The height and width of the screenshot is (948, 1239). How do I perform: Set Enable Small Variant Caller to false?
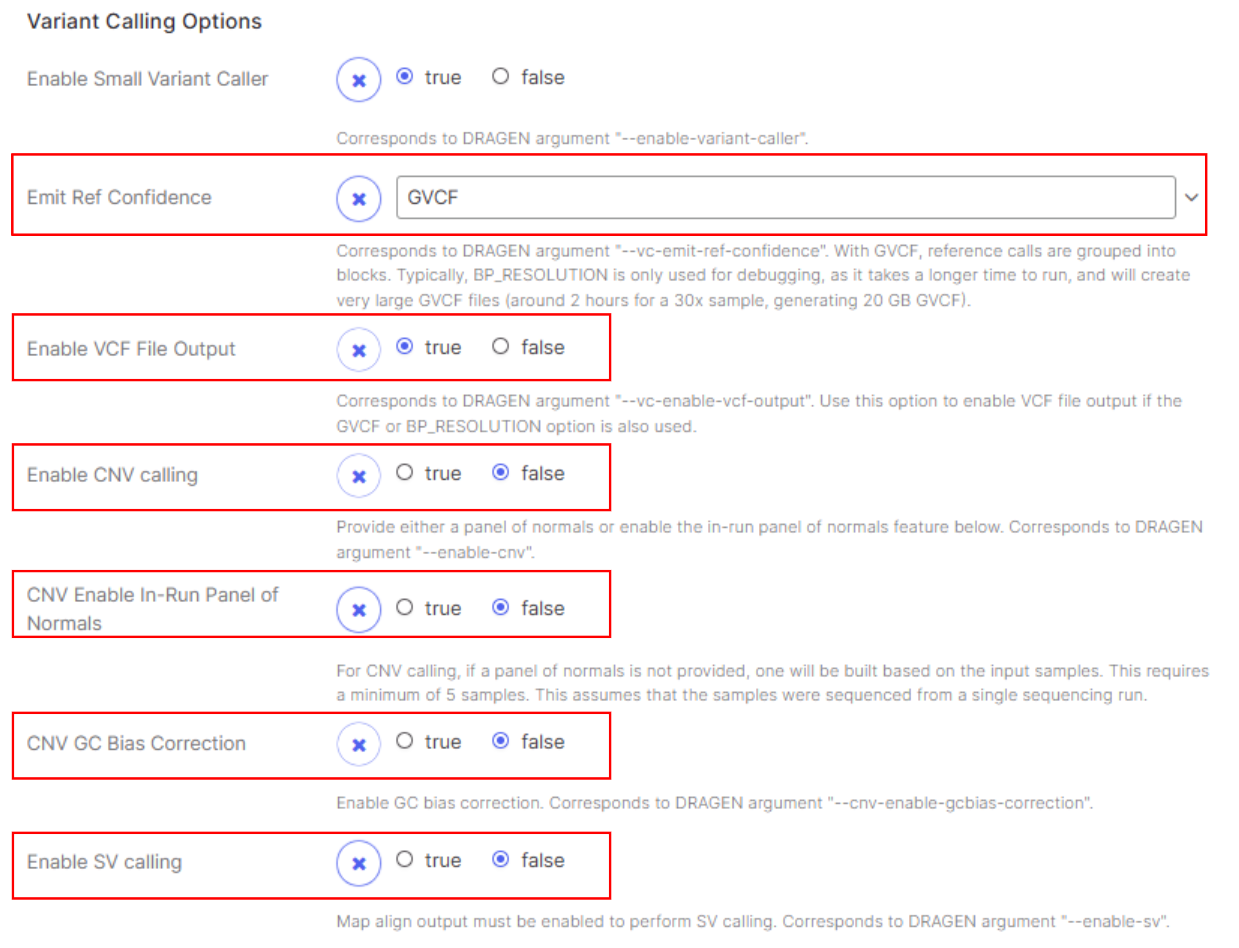coord(501,77)
